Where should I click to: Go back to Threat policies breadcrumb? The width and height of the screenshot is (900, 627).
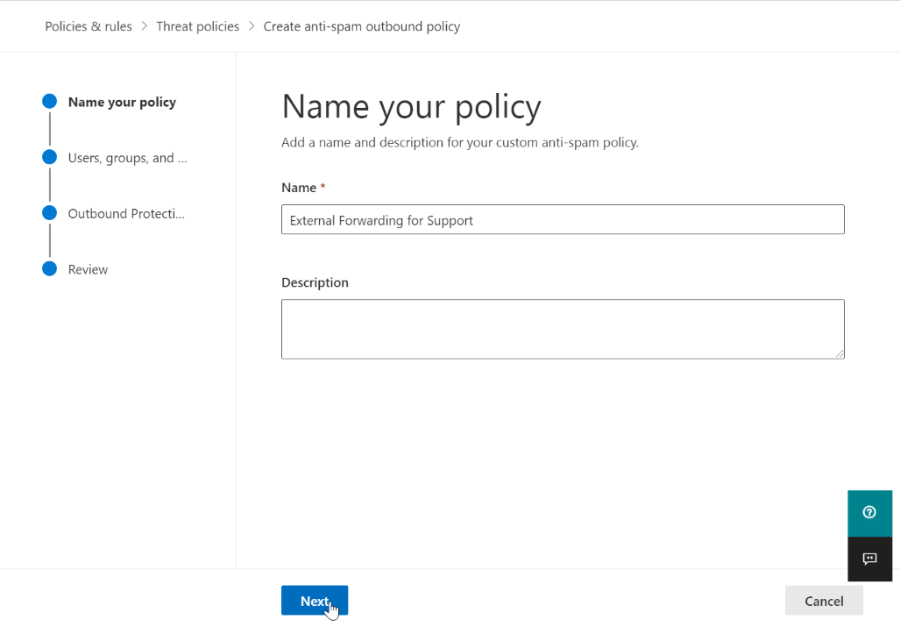[197, 27]
